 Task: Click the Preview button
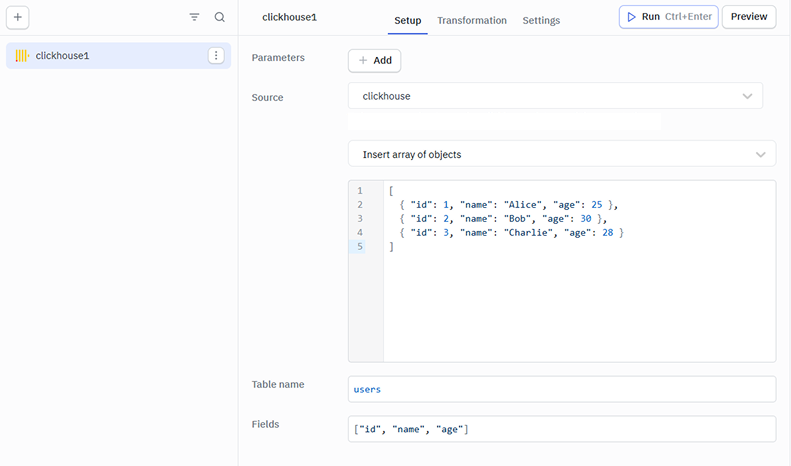click(749, 17)
